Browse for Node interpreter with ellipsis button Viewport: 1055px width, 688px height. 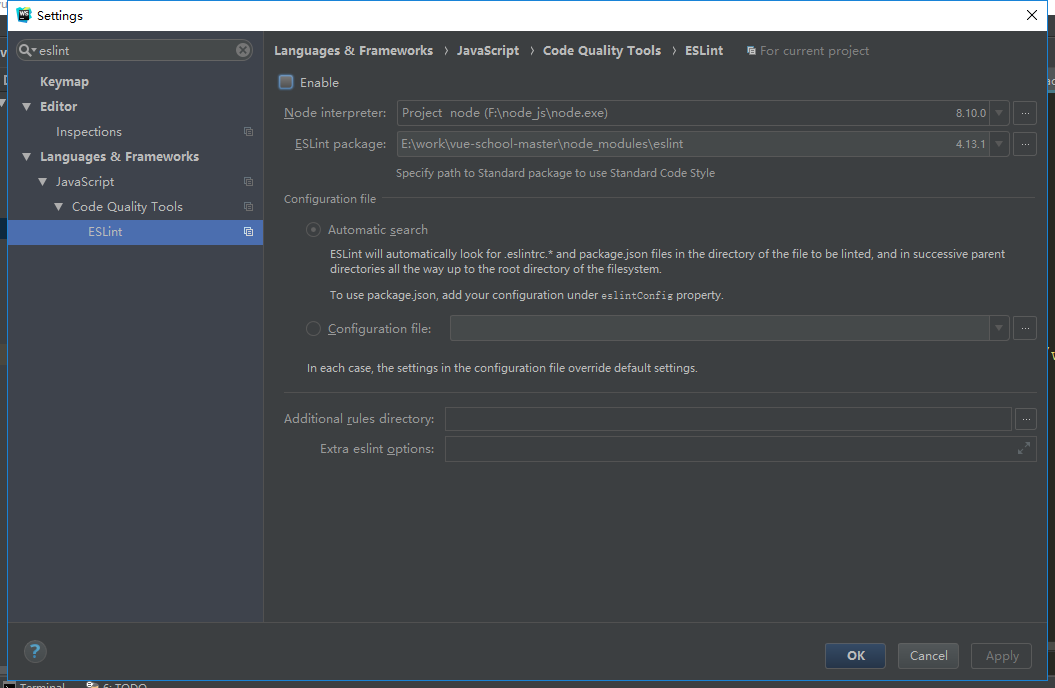(1025, 113)
